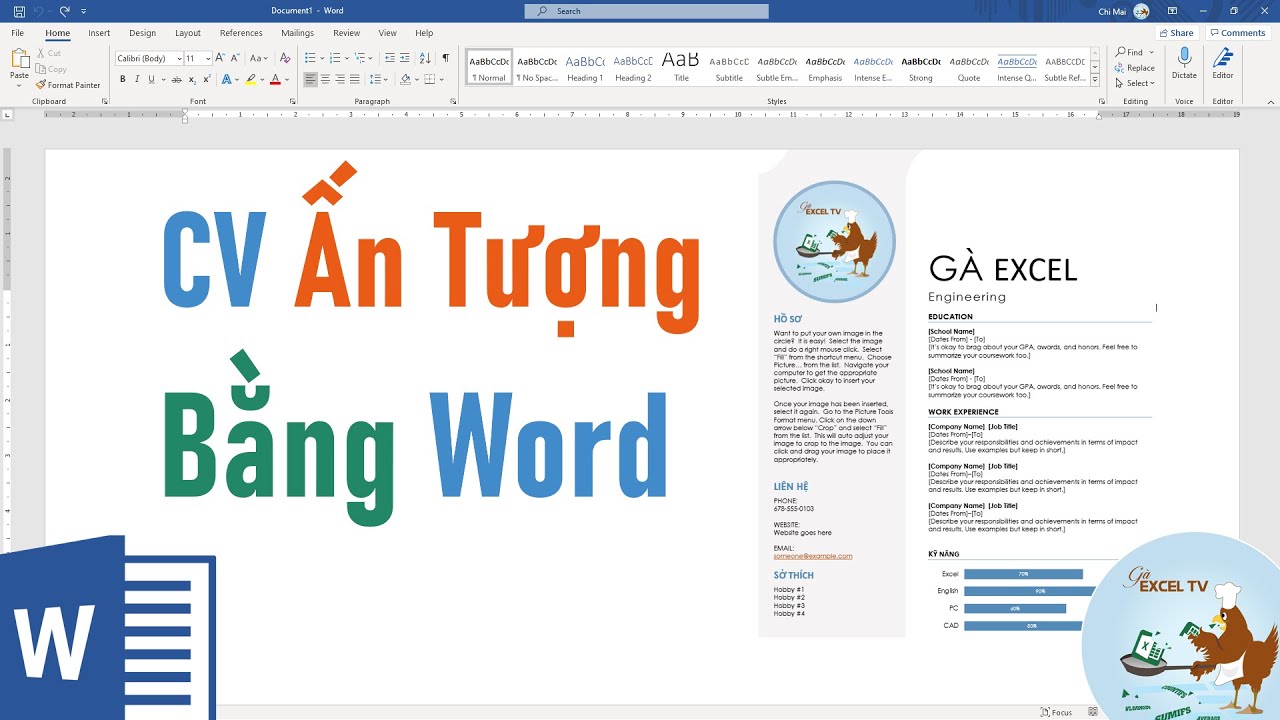Apply superscript formatting
Screen dimensions: 1280x720
pyautogui.click(x=207, y=79)
